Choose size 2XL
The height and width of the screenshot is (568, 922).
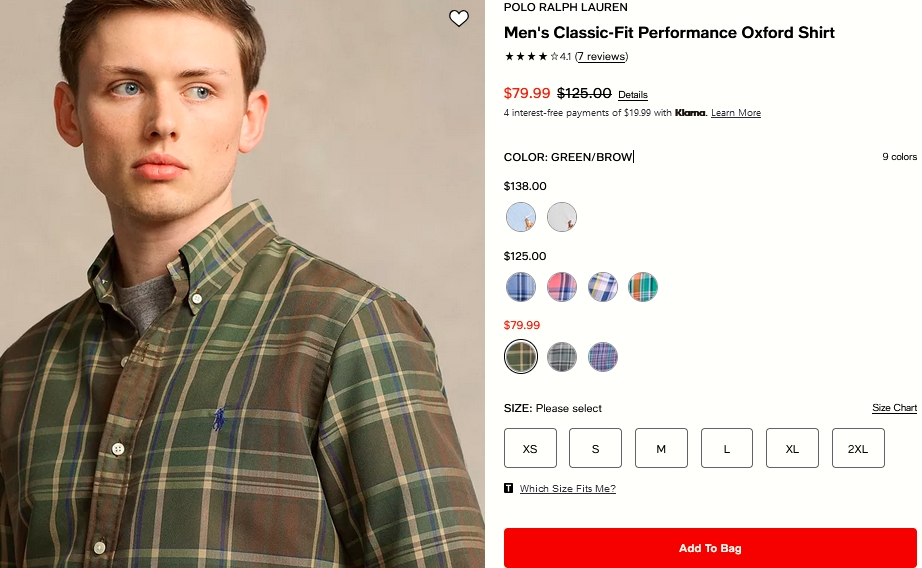coord(858,448)
